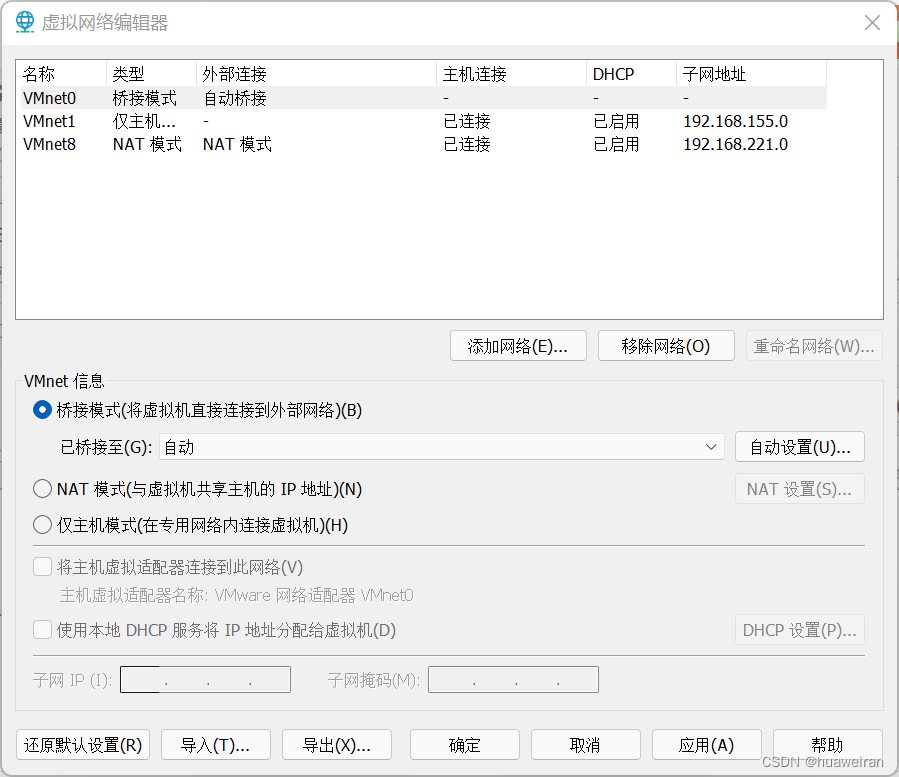Image resolution: width=899 pixels, height=777 pixels.
Task: Select the VMnet1 row name
Action: tap(49, 121)
